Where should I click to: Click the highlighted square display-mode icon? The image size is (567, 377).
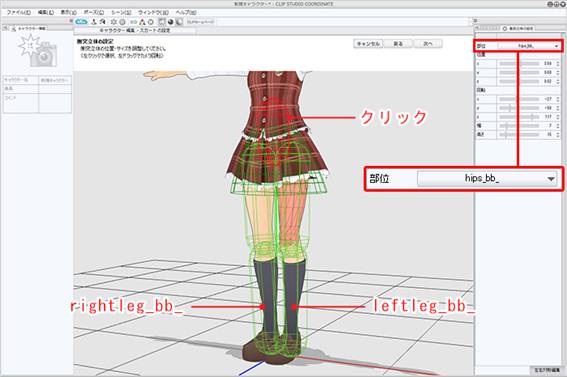(162, 22)
